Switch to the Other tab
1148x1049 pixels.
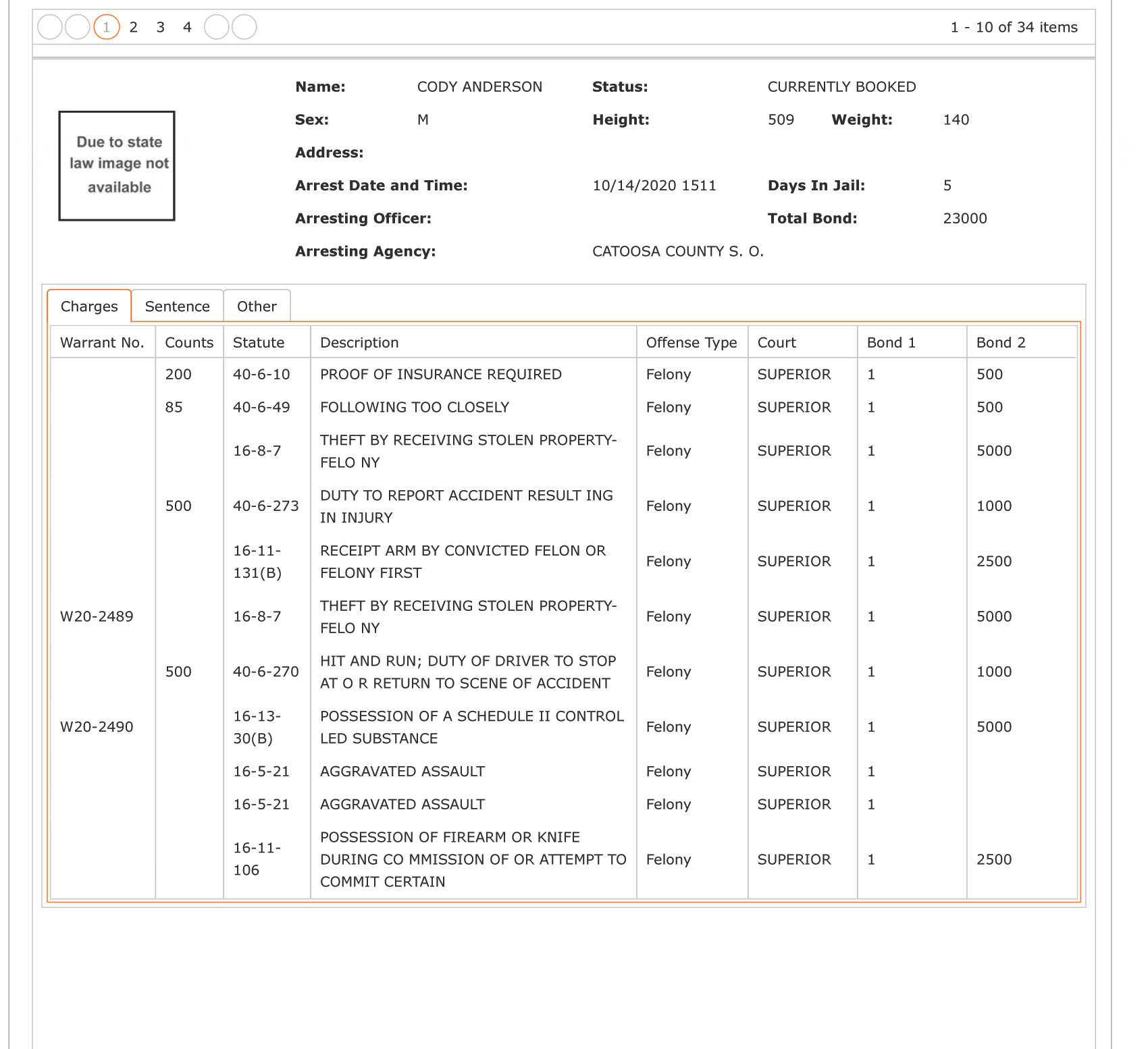coord(257,306)
